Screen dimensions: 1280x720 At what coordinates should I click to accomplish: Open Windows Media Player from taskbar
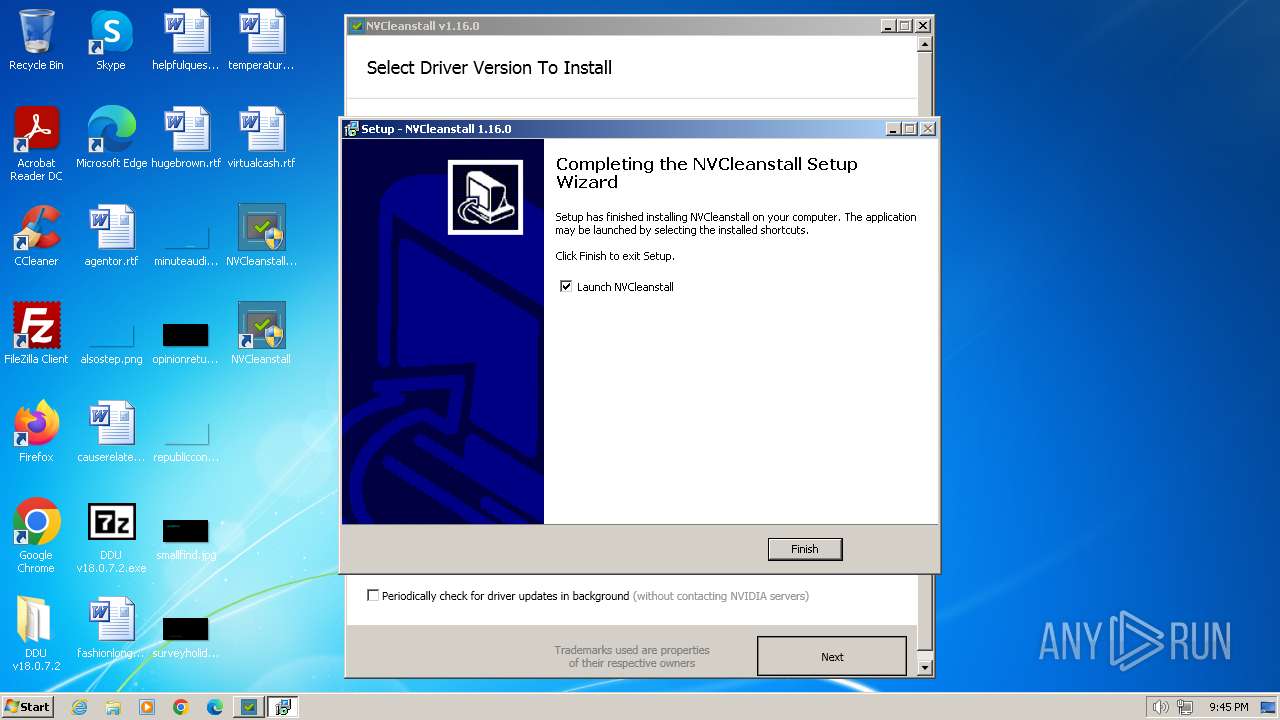pyautogui.click(x=147, y=707)
